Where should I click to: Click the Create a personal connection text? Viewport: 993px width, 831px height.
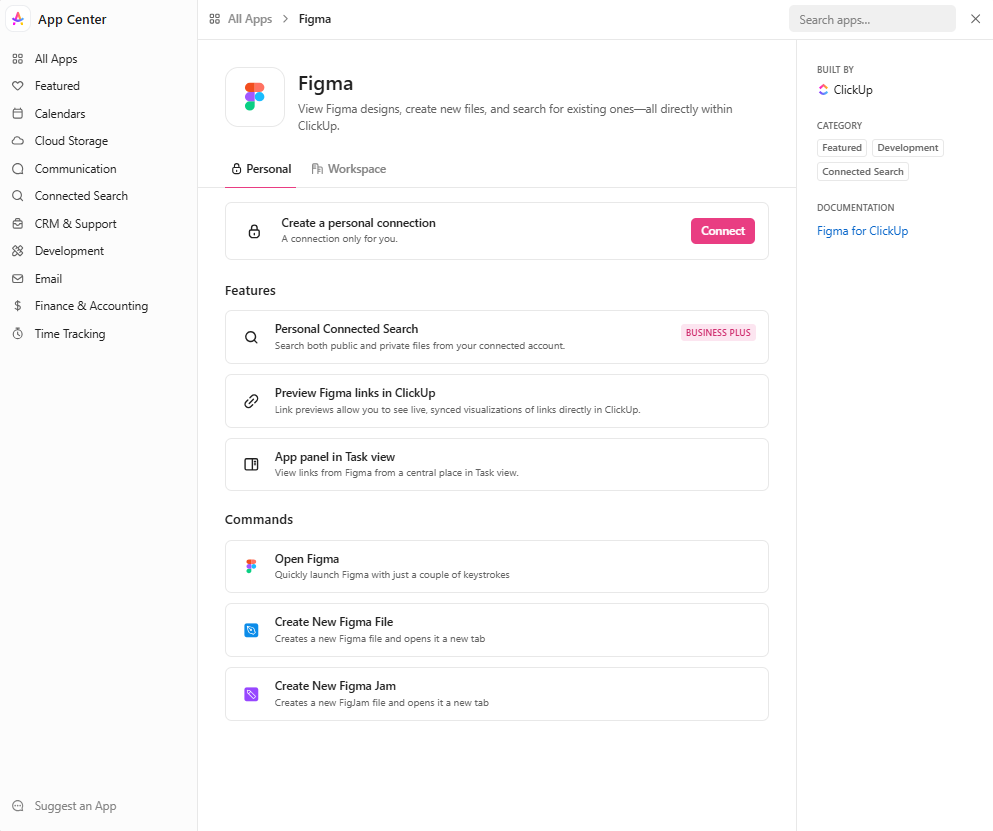[x=358, y=224]
